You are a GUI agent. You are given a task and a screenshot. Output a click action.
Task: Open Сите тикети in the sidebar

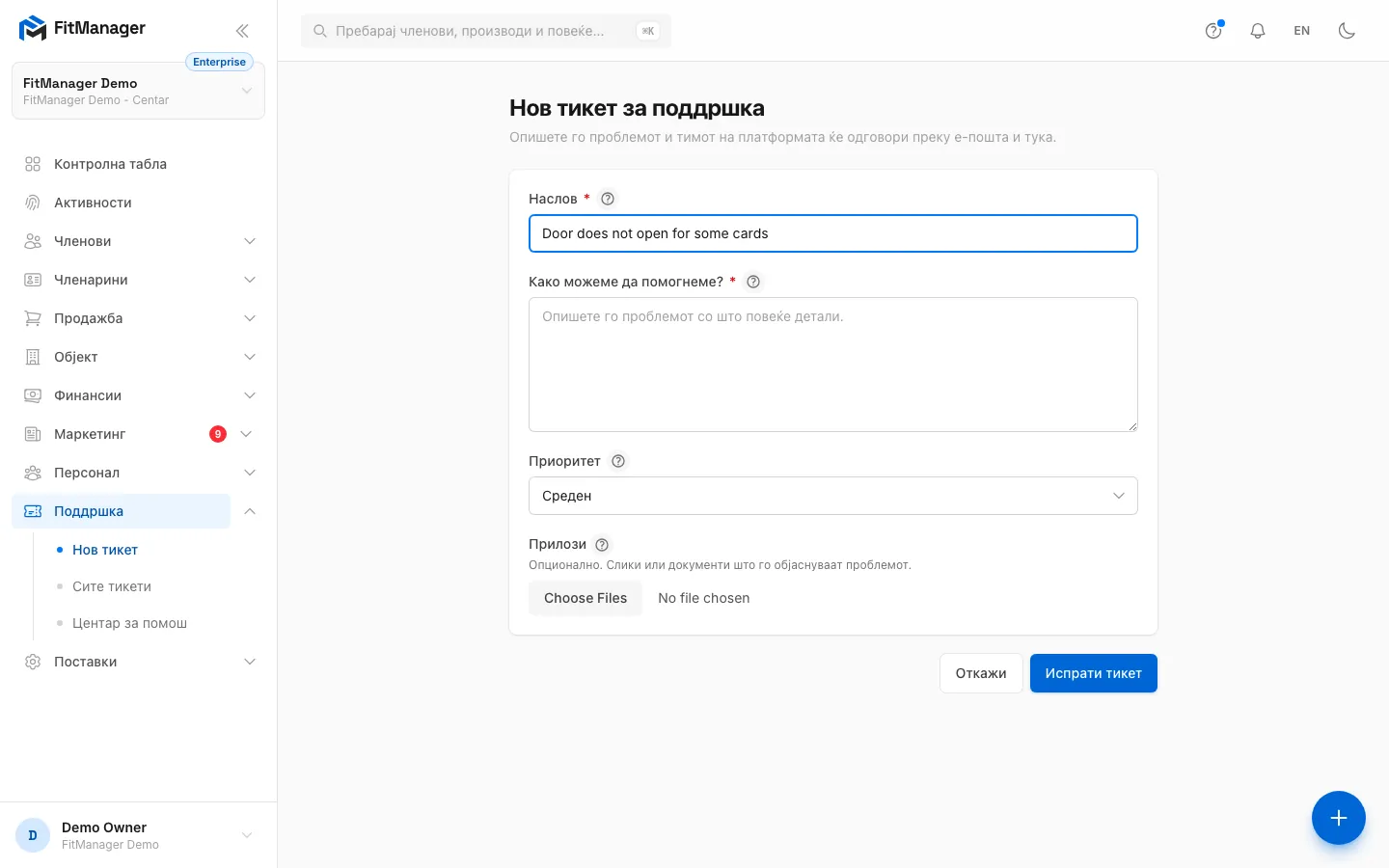pos(112,586)
